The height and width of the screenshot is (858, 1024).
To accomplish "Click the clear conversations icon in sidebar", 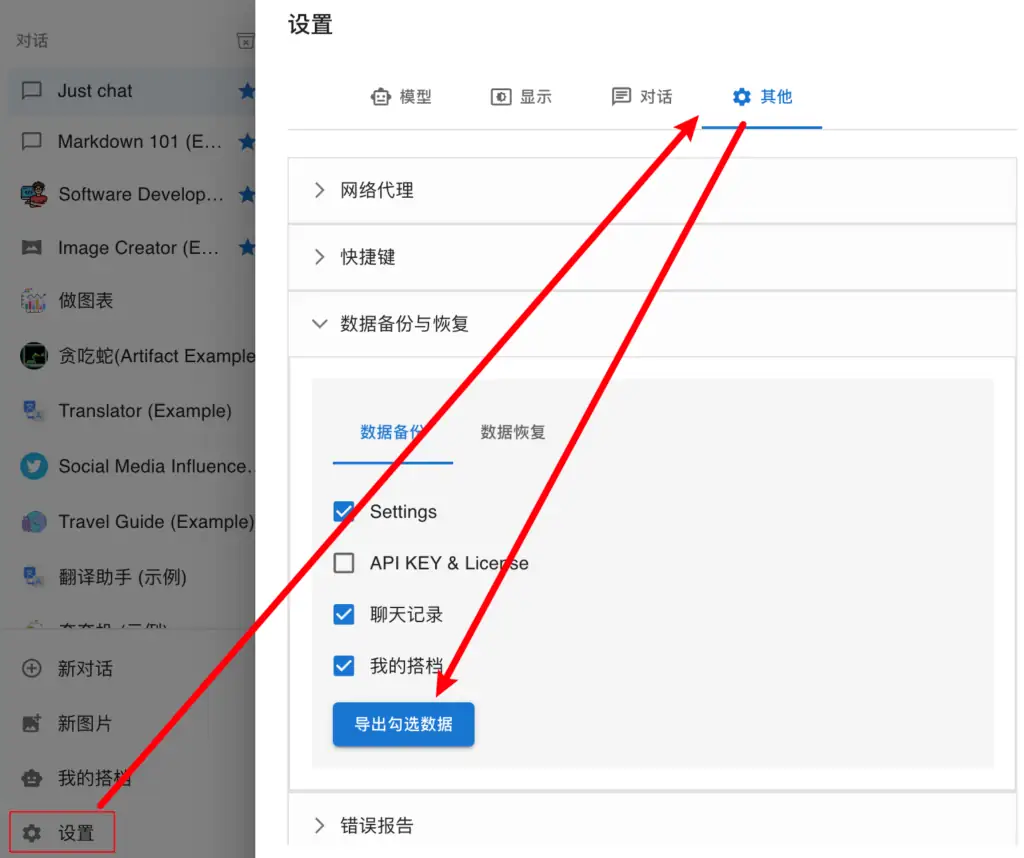I will click(x=244, y=40).
